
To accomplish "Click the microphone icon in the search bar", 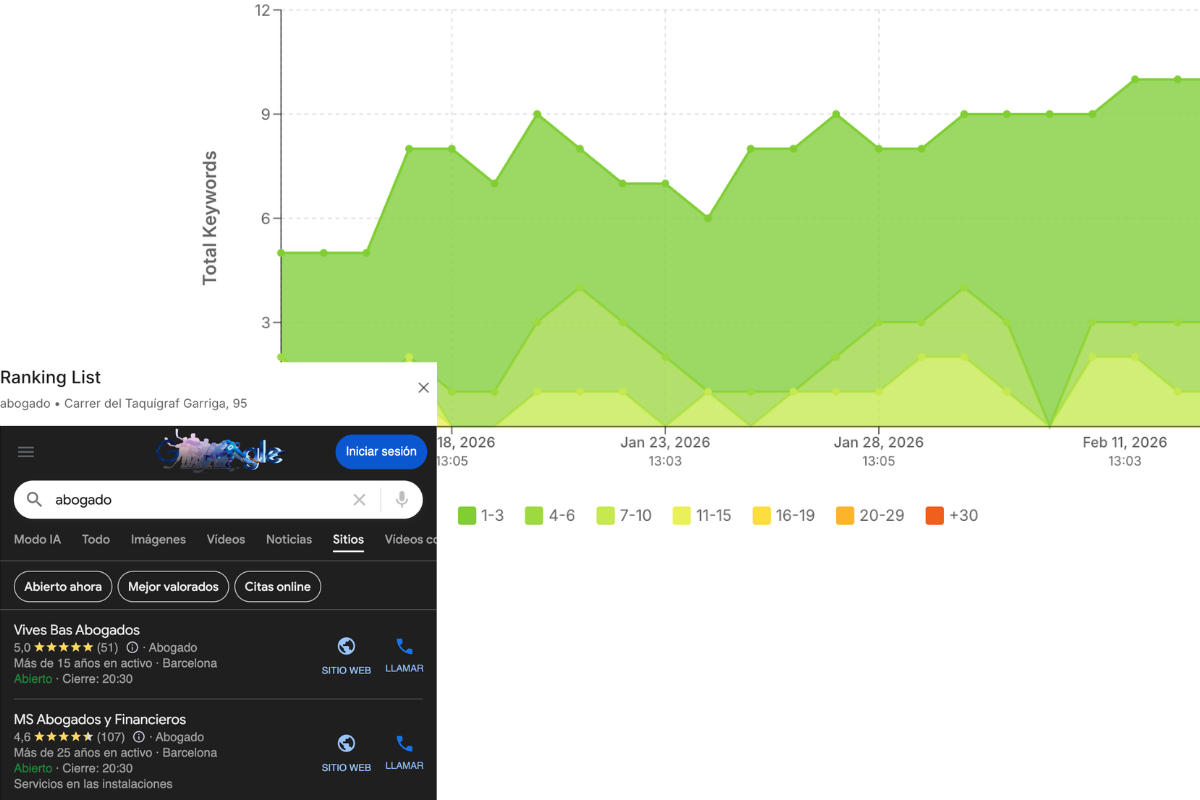I will pos(400,499).
